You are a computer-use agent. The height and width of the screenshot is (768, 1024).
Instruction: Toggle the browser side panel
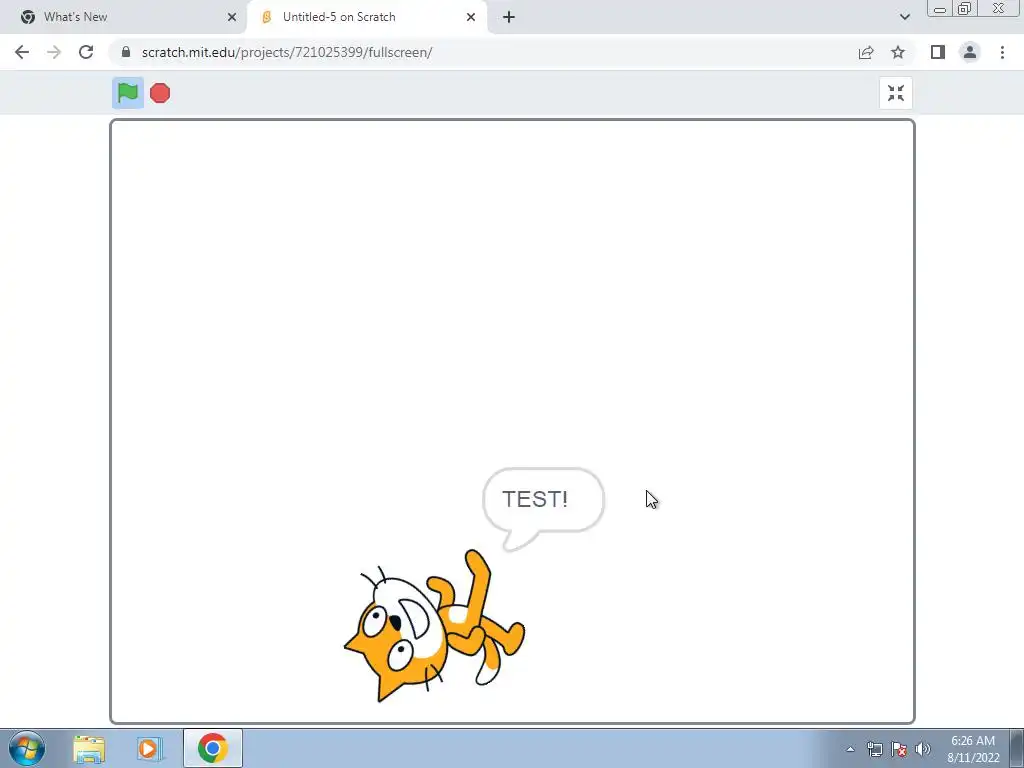coord(938,52)
